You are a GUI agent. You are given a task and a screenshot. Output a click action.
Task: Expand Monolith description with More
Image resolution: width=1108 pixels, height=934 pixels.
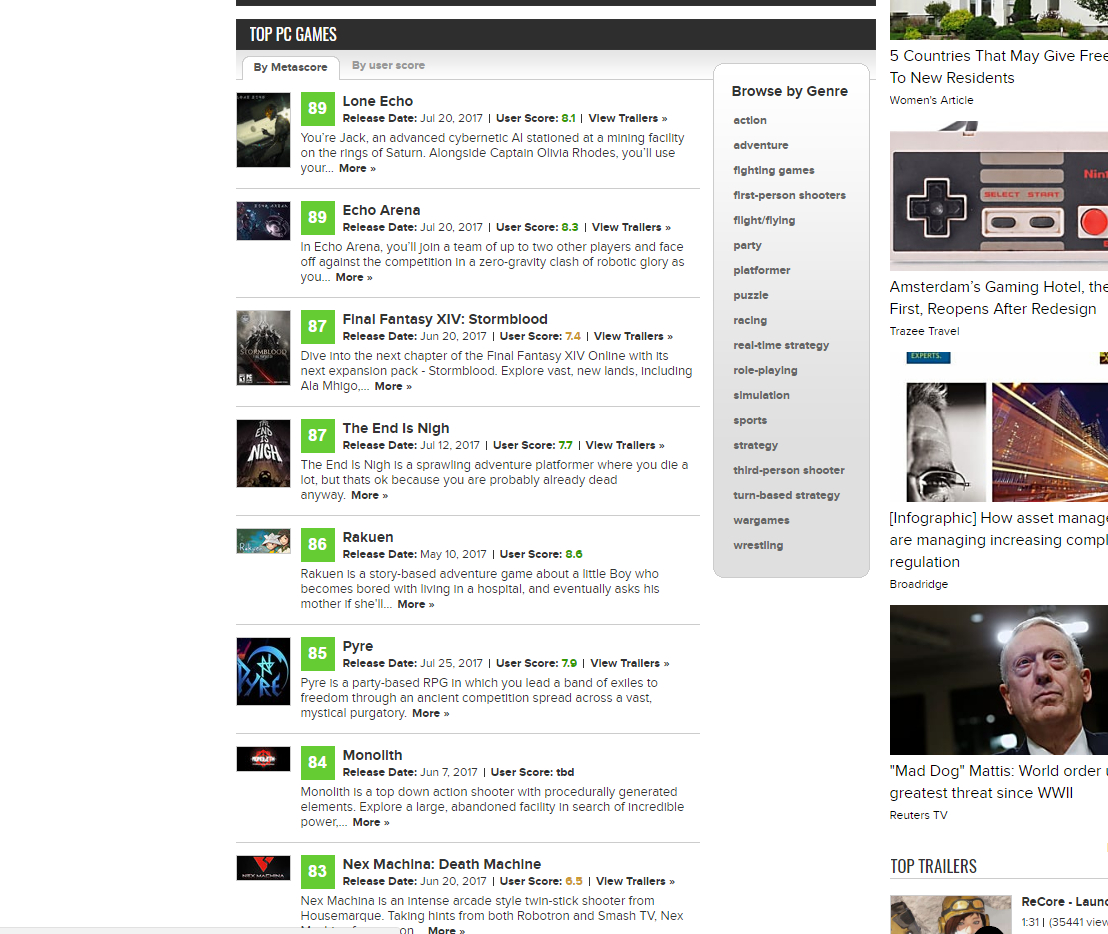(x=370, y=822)
